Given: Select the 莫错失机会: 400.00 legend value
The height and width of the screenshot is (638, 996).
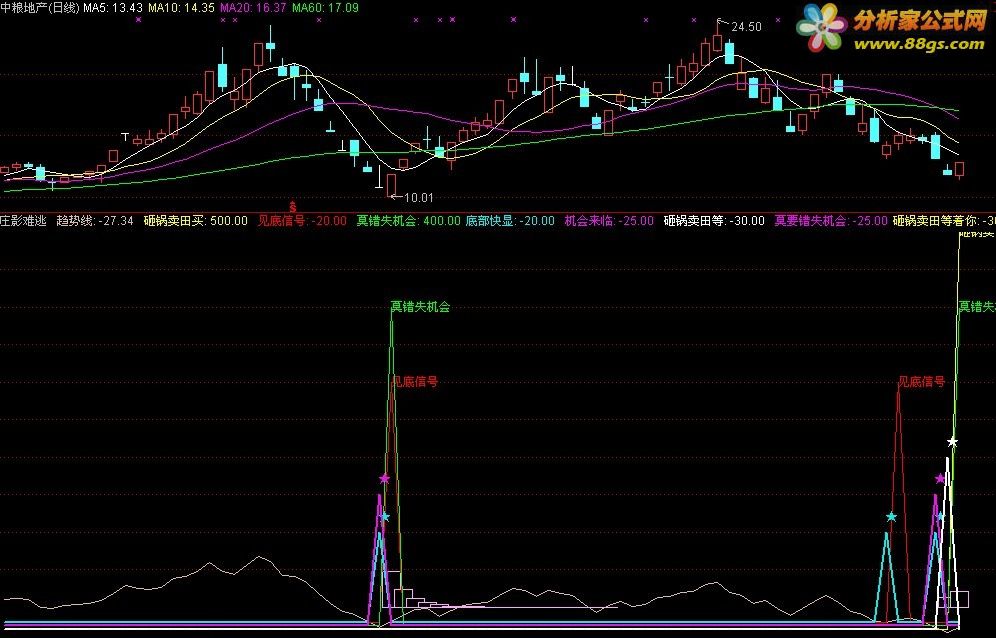Looking at the screenshot, I should pyautogui.click(x=408, y=221).
